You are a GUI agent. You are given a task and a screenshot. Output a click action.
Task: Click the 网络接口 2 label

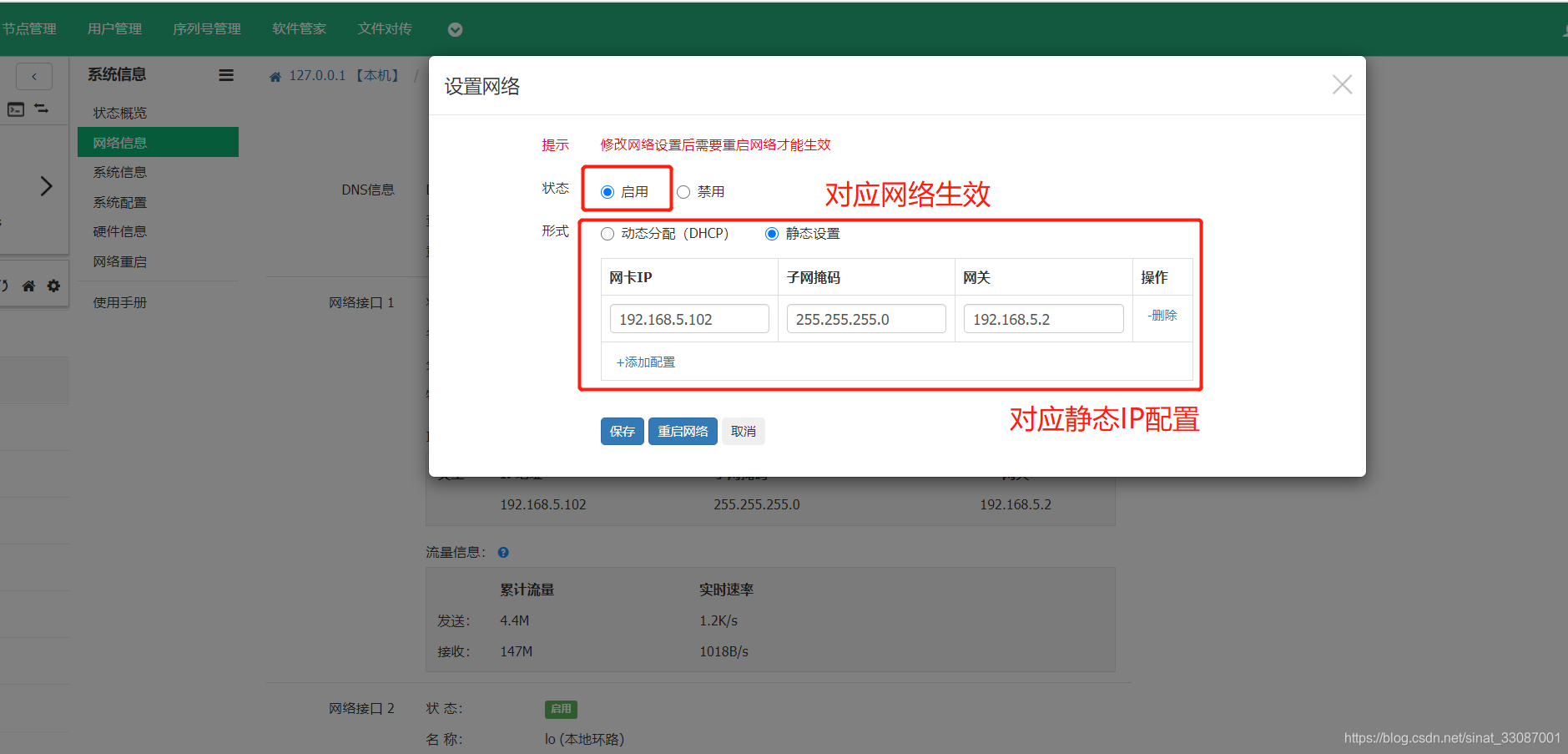point(361,708)
